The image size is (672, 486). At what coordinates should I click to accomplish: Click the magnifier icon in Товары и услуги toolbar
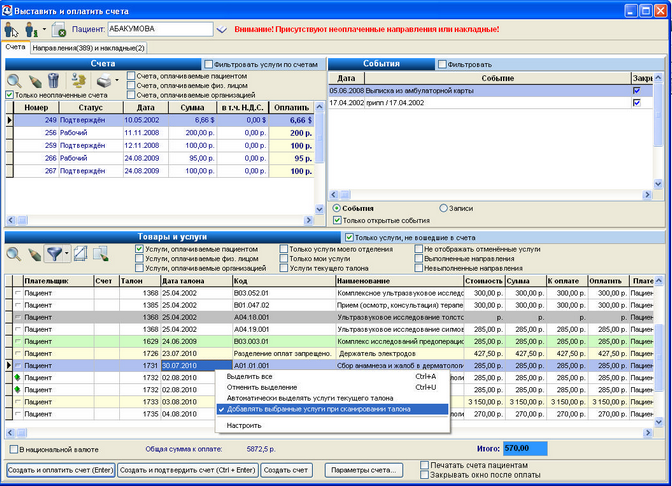coord(14,254)
